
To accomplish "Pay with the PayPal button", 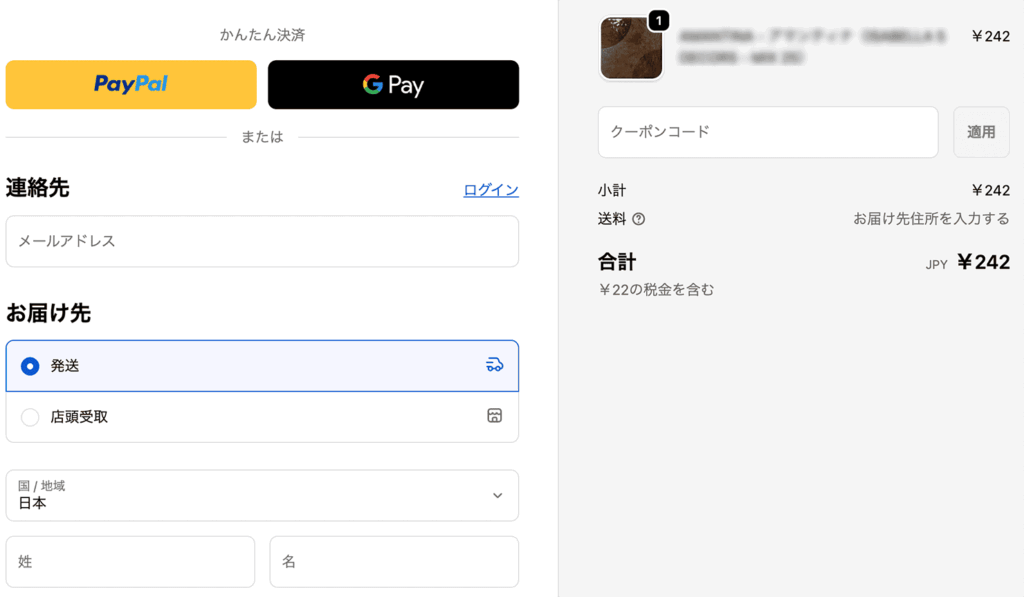I will tap(131, 84).
